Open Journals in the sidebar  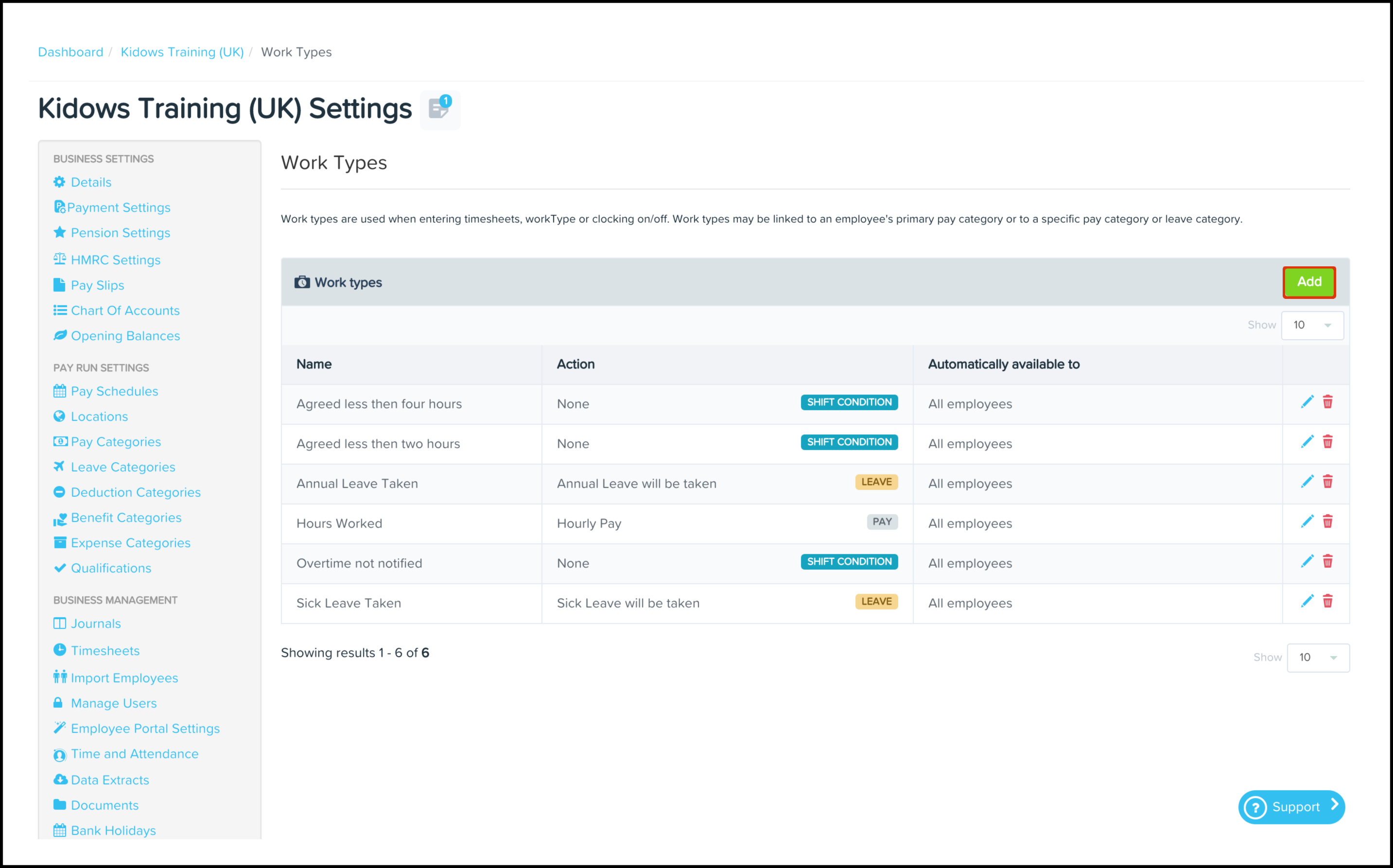[x=96, y=624]
